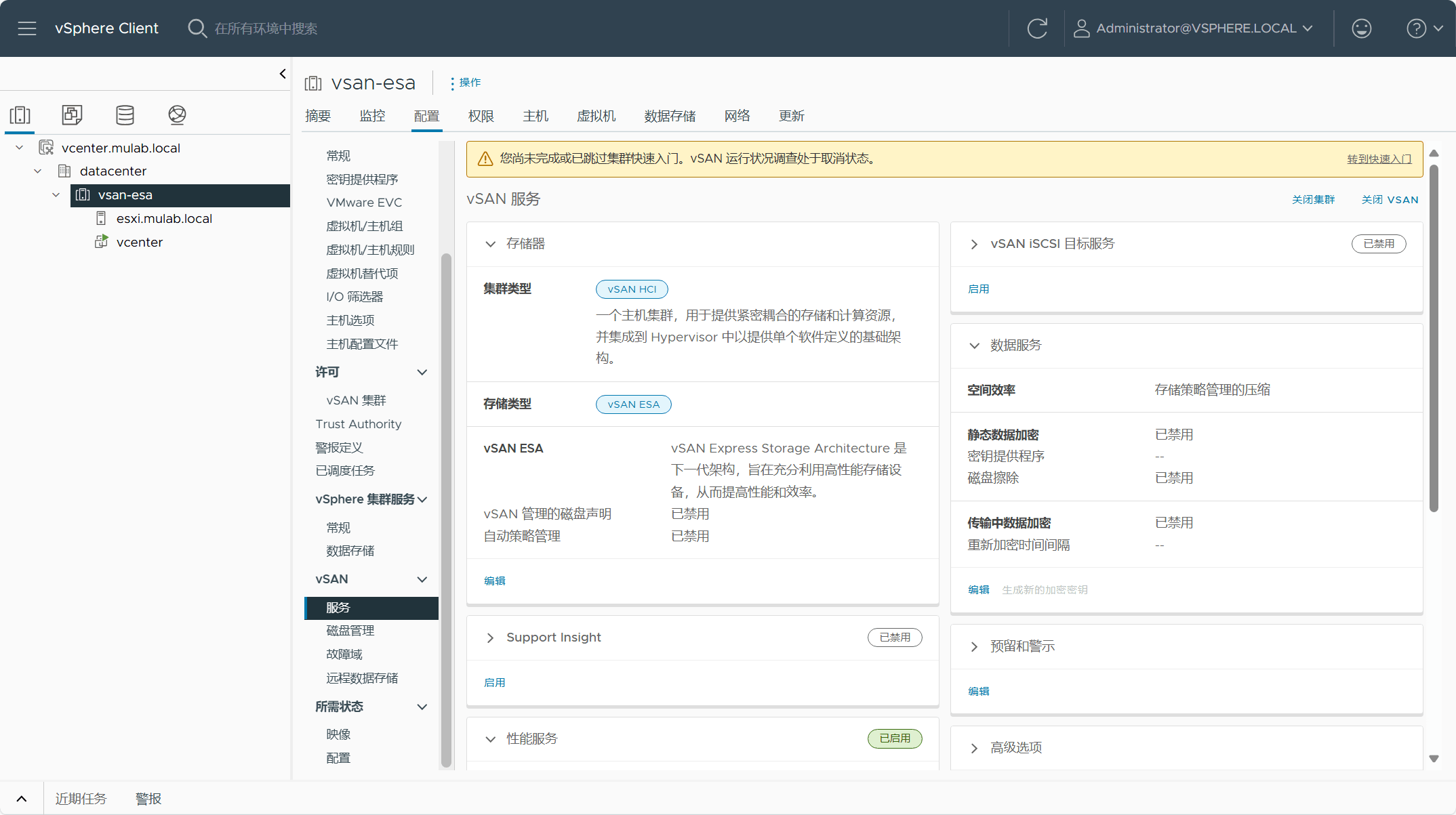Collapse the 许可 section
Image resolution: width=1456 pixels, height=815 pixels.
(422, 372)
